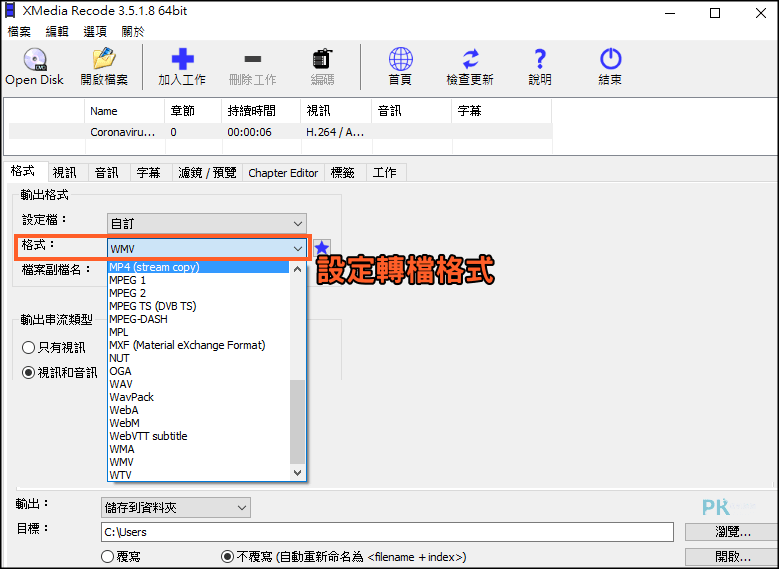Choose WAV from format list
Image resolution: width=779 pixels, height=569 pixels.
click(x=198, y=384)
